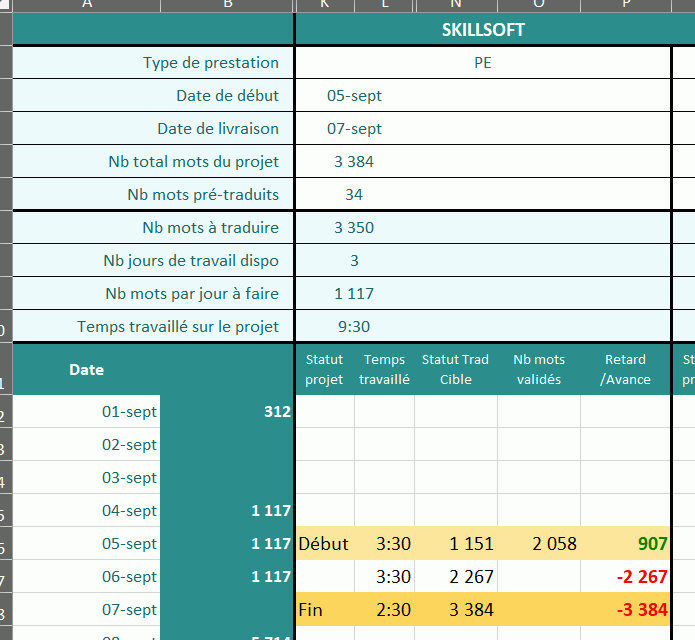Select the 1 117 value in the 05-sept row
695x640 pixels.
[x=227, y=543]
